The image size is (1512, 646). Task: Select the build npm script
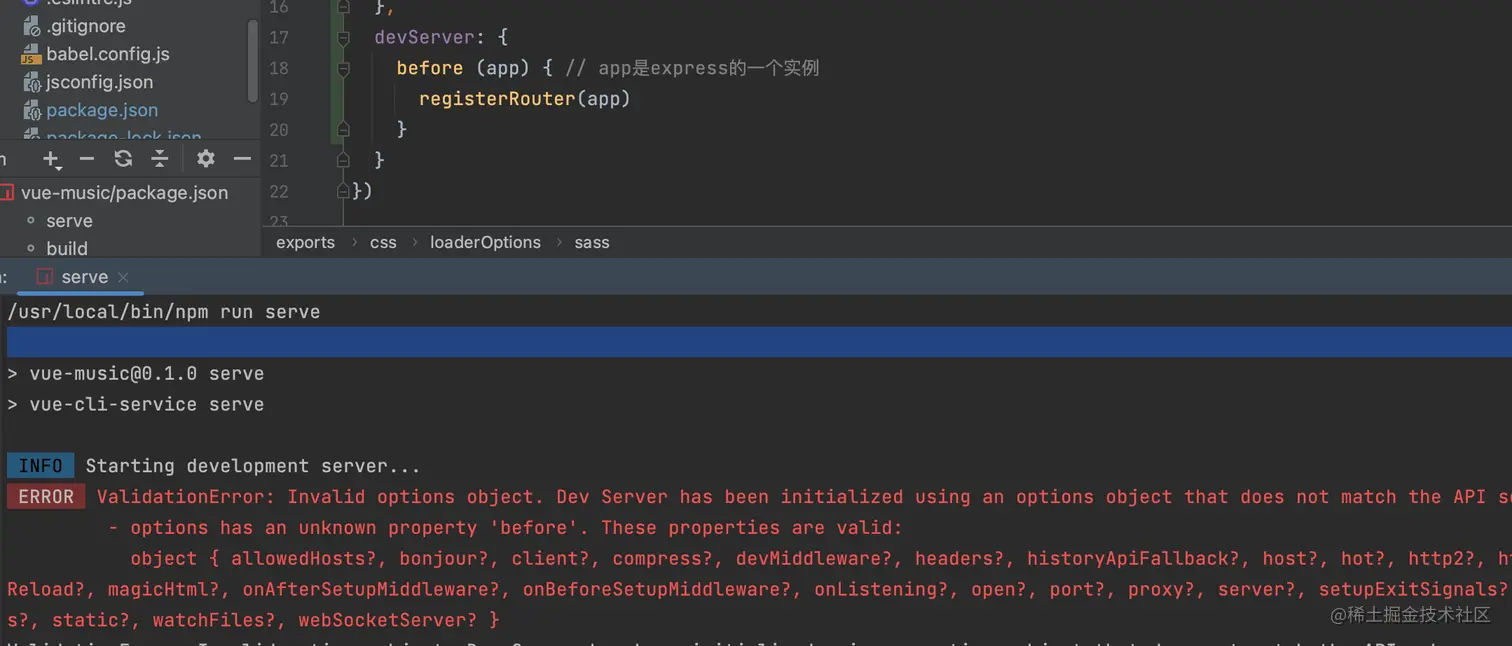pos(67,248)
